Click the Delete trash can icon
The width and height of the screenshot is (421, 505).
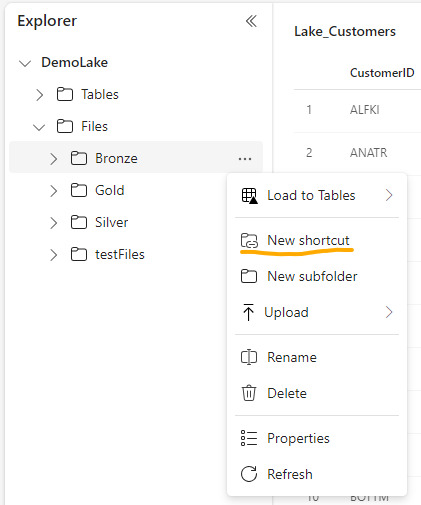pos(249,393)
